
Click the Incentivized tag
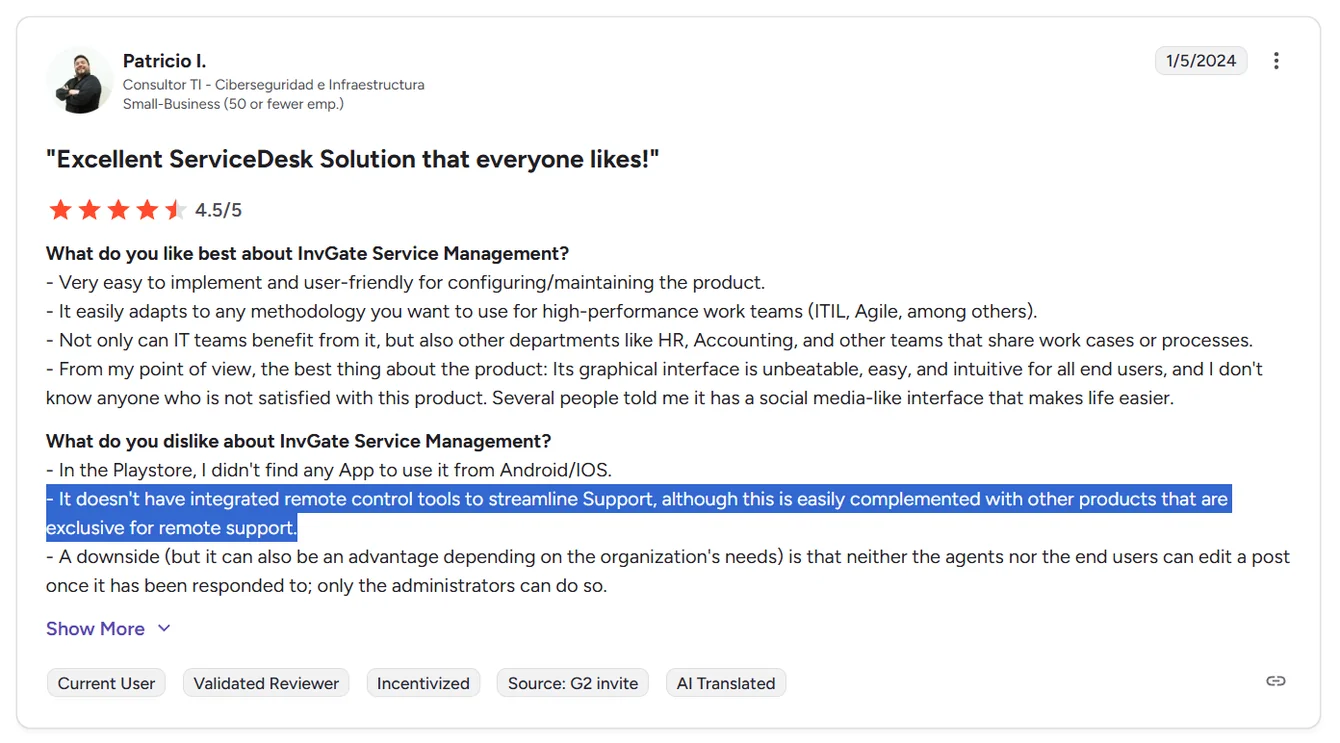point(423,683)
